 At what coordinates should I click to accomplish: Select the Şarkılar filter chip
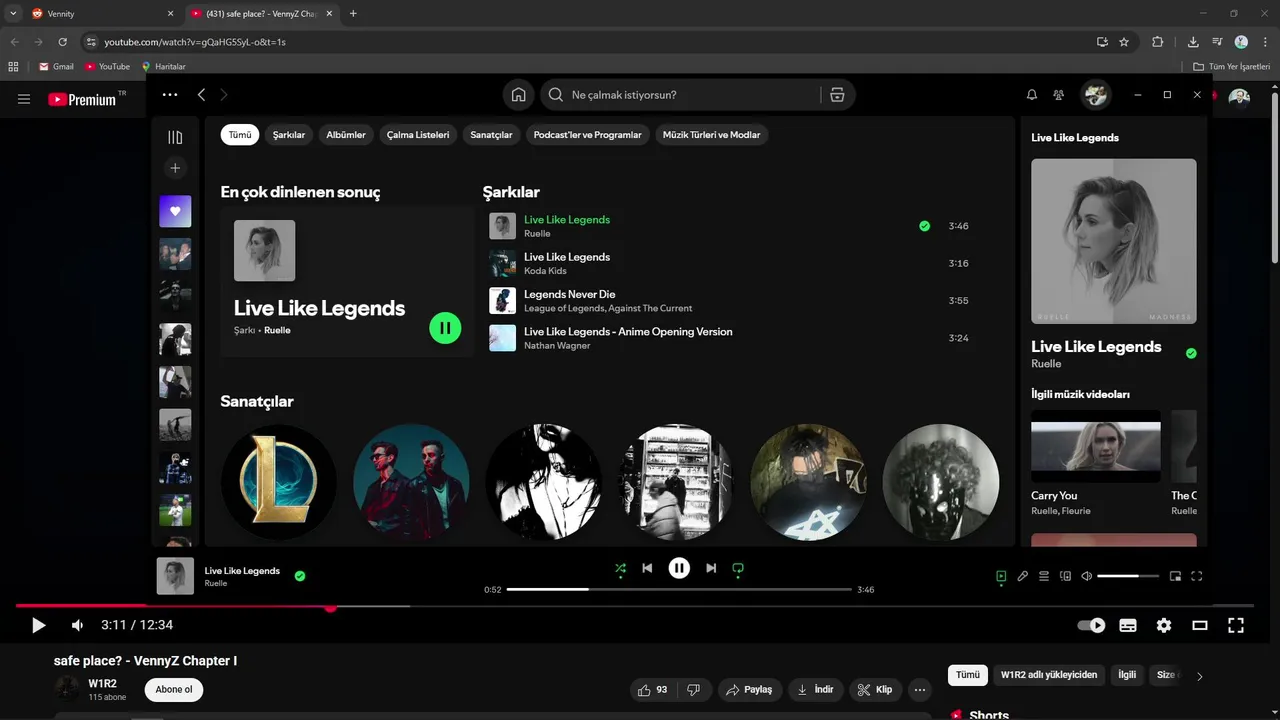[x=289, y=135]
